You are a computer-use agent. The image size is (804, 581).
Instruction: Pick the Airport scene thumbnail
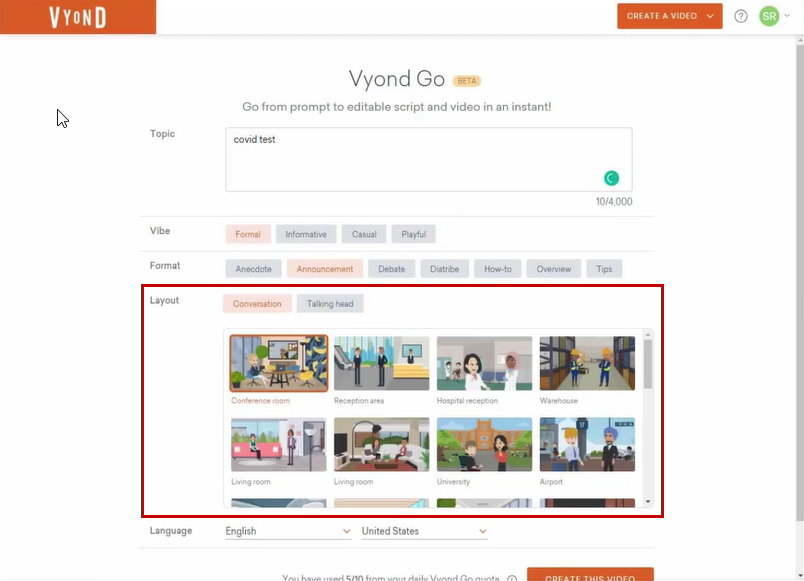[x=587, y=445]
